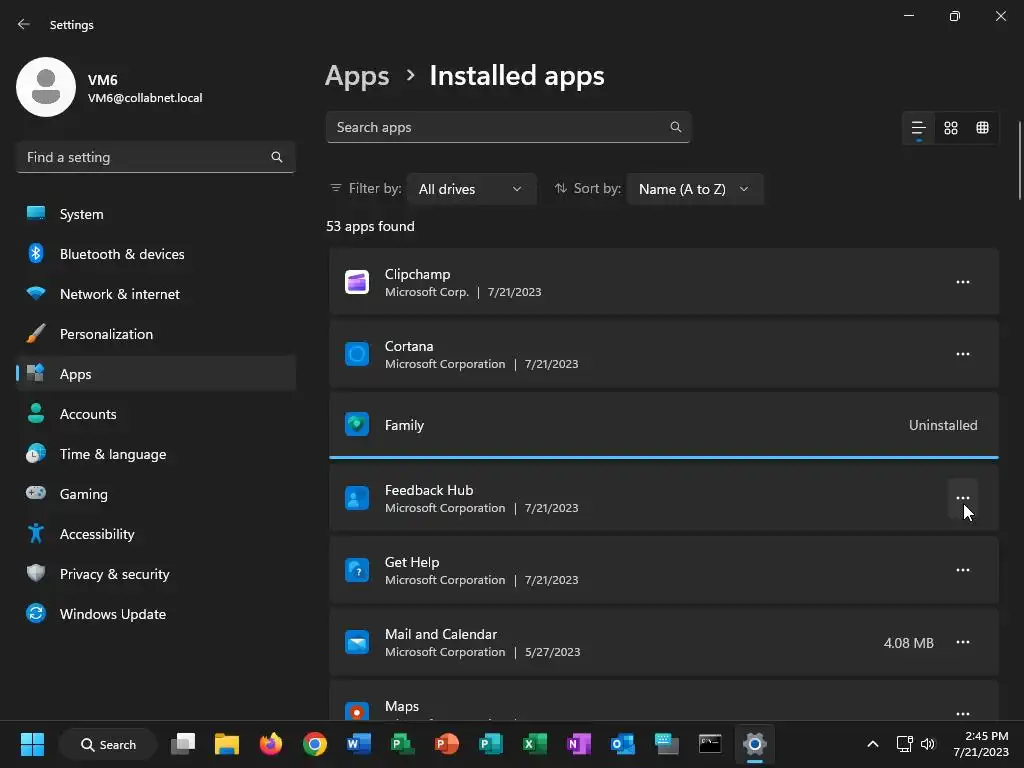1024x768 pixels.
Task: Expand the Filter by All drives dropdown
Action: pyautogui.click(x=471, y=189)
